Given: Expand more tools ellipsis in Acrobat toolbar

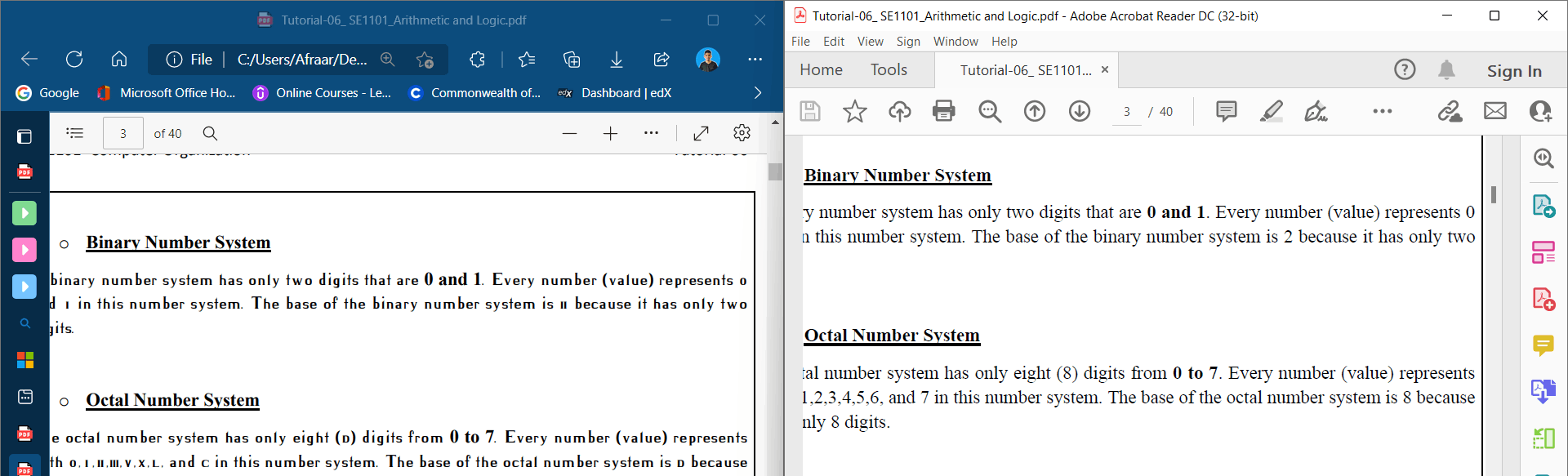Looking at the screenshot, I should click(1382, 111).
